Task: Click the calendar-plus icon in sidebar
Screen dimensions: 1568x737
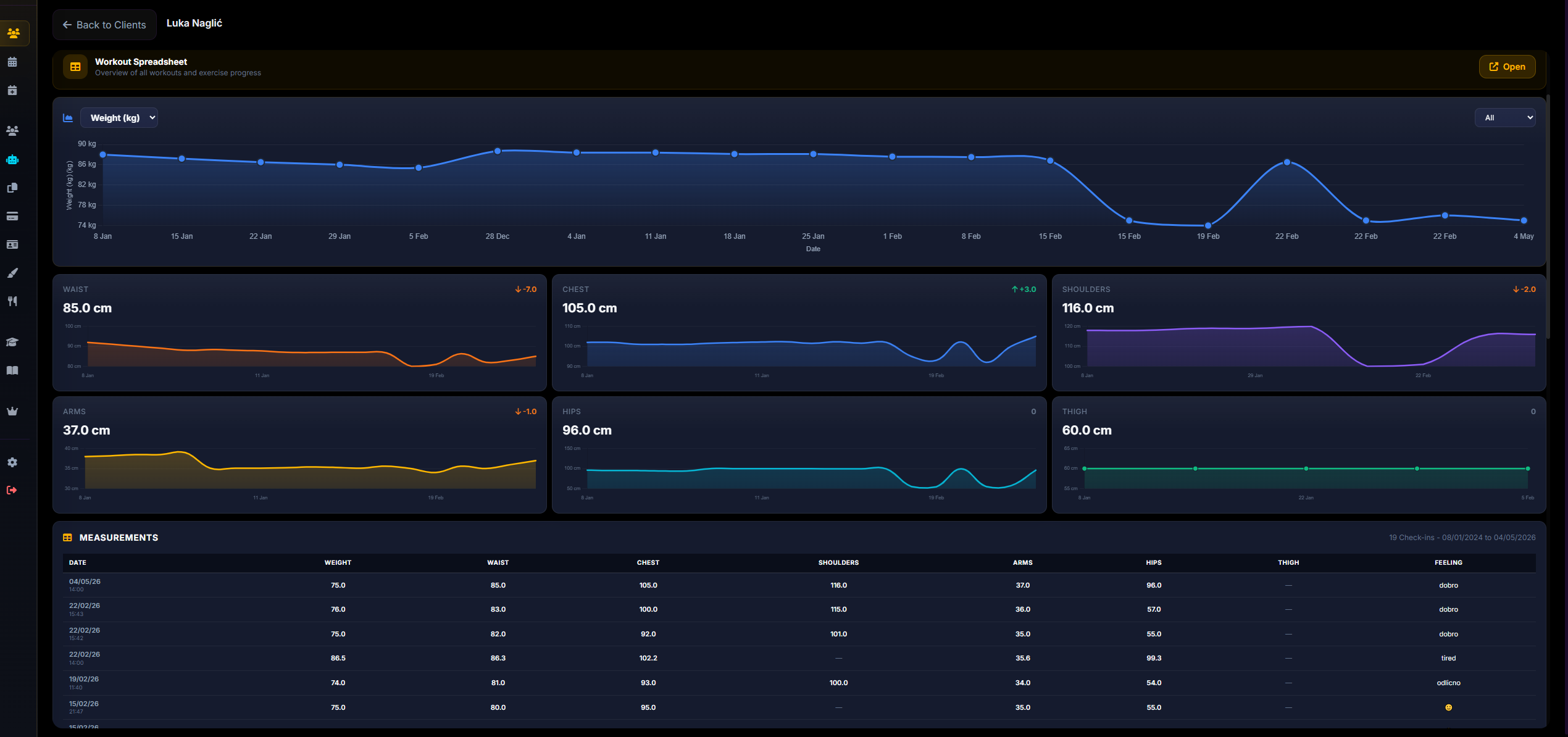Action: click(12, 90)
